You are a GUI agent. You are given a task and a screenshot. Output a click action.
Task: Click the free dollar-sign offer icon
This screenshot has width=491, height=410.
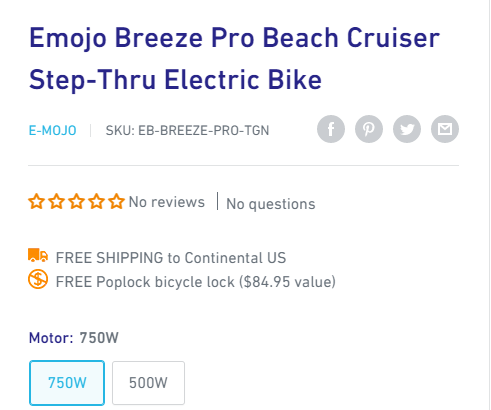pyautogui.click(x=38, y=279)
